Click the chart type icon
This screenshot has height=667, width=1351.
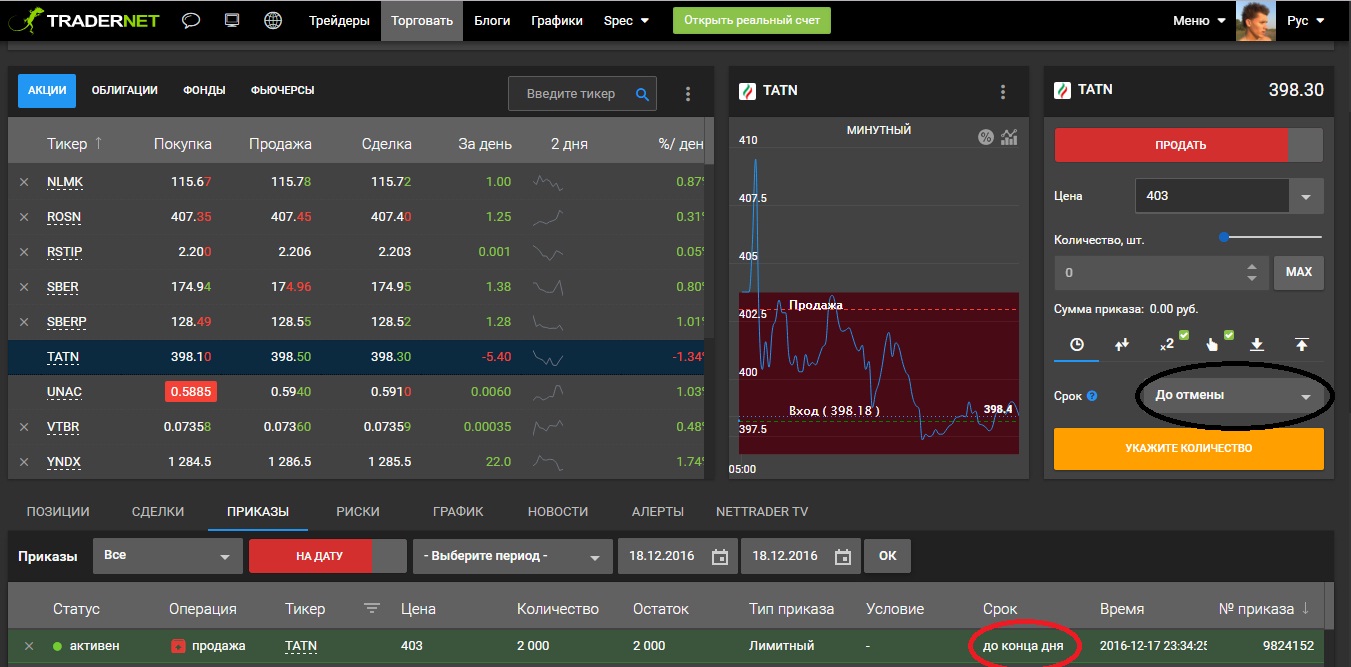point(1010,137)
